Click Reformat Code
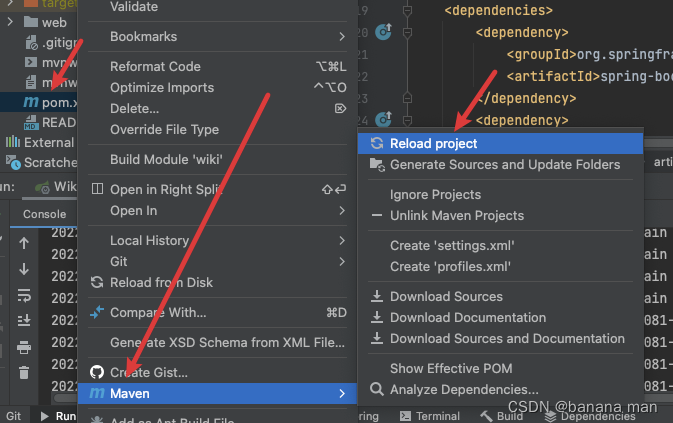 point(217,66)
